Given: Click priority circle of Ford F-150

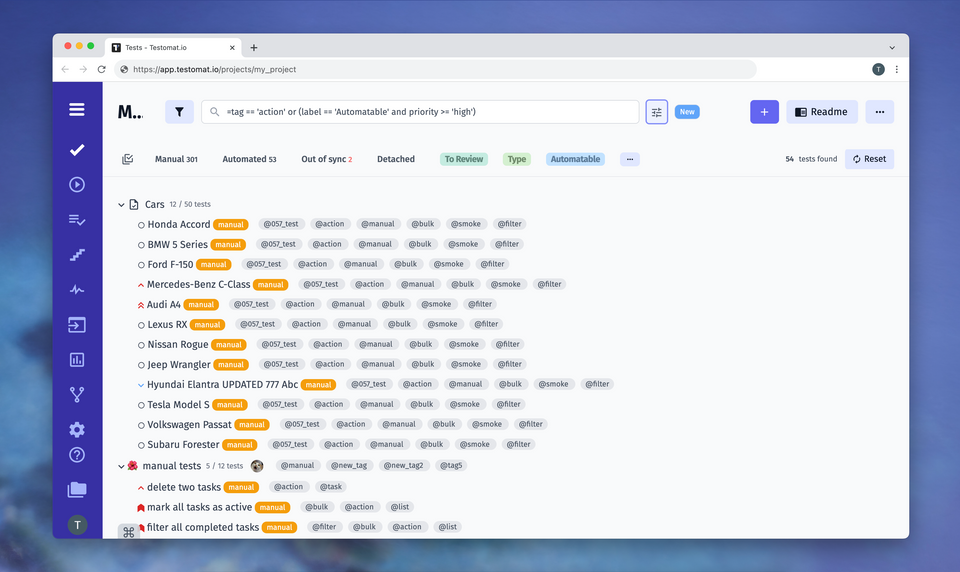Looking at the screenshot, I should click(x=141, y=265).
